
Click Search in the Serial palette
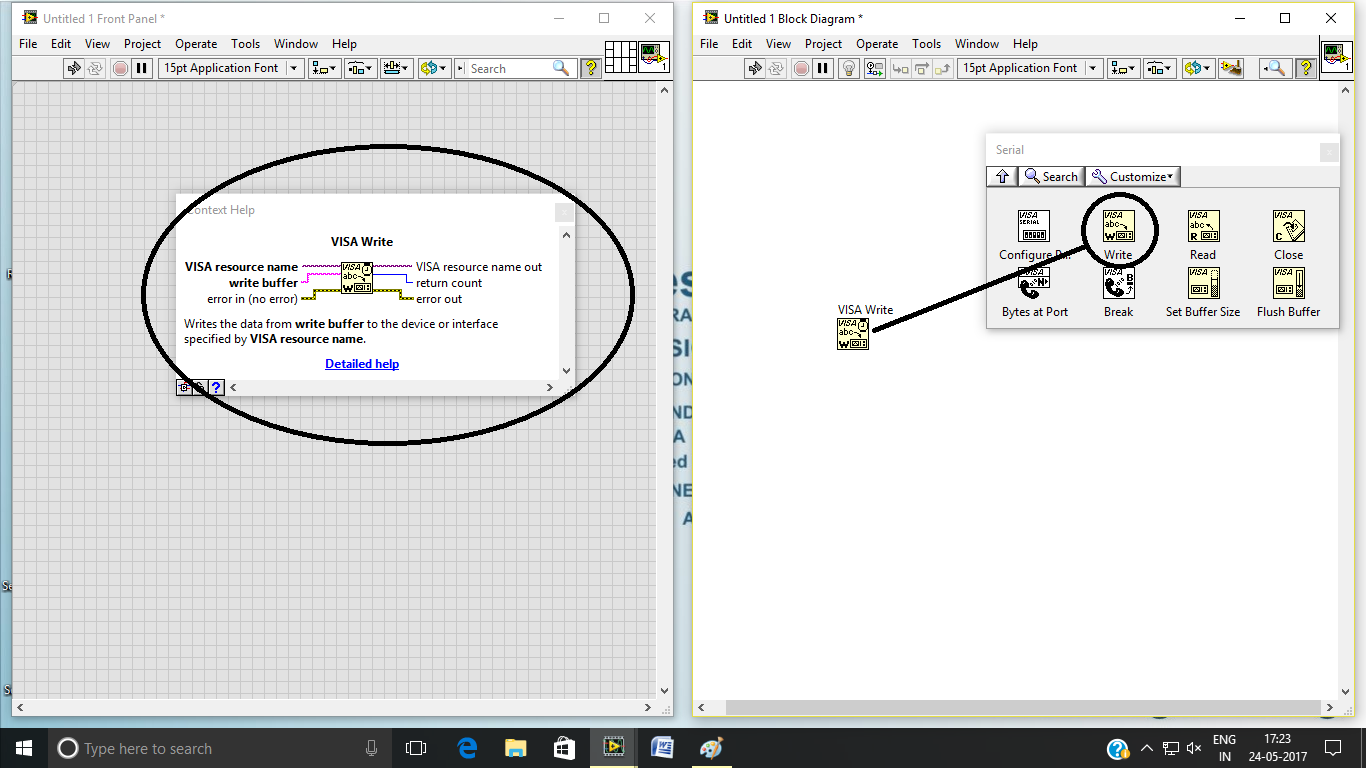pos(1051,176)
